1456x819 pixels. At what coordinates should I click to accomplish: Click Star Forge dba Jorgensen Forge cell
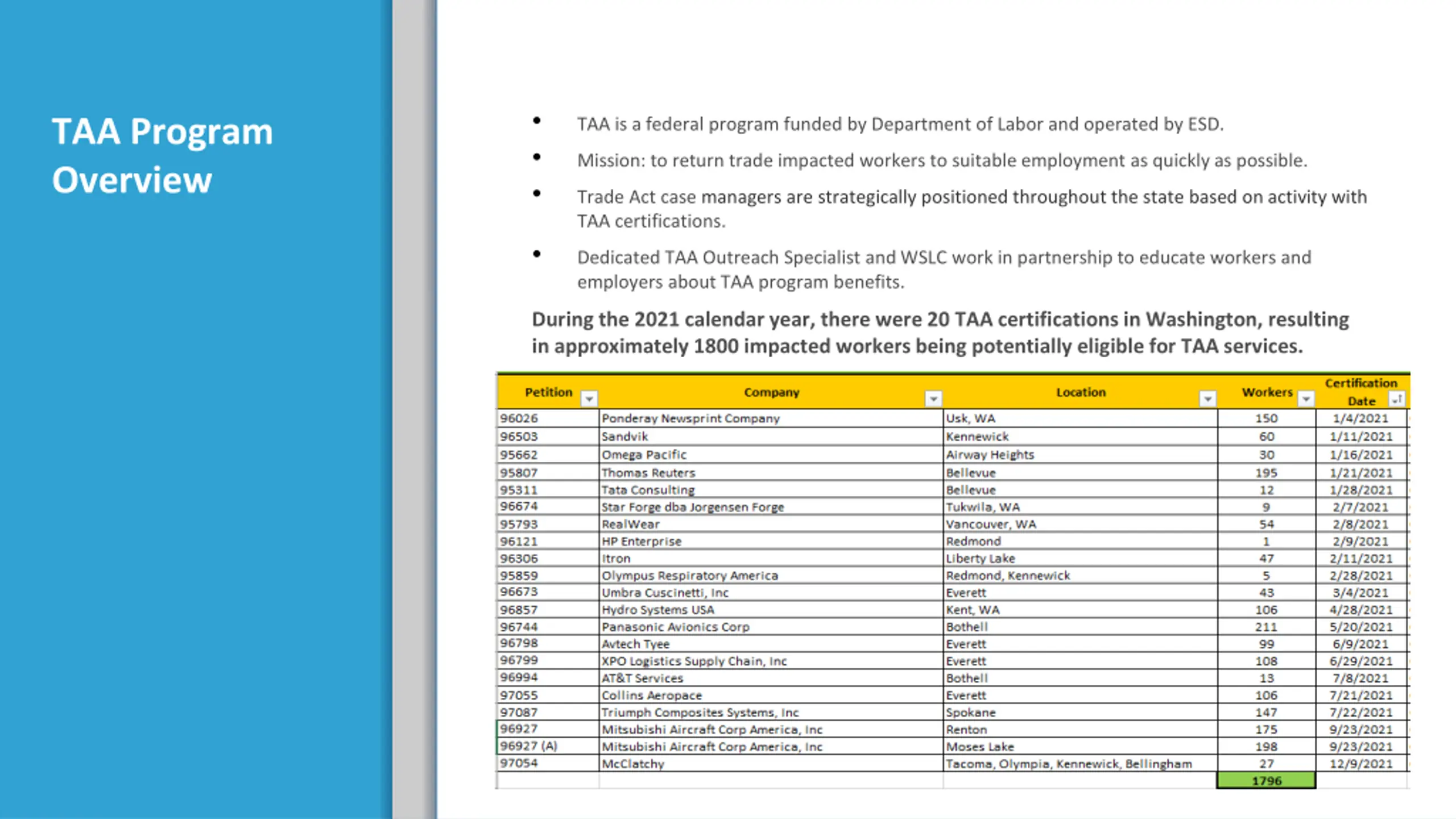pos(771,507)
